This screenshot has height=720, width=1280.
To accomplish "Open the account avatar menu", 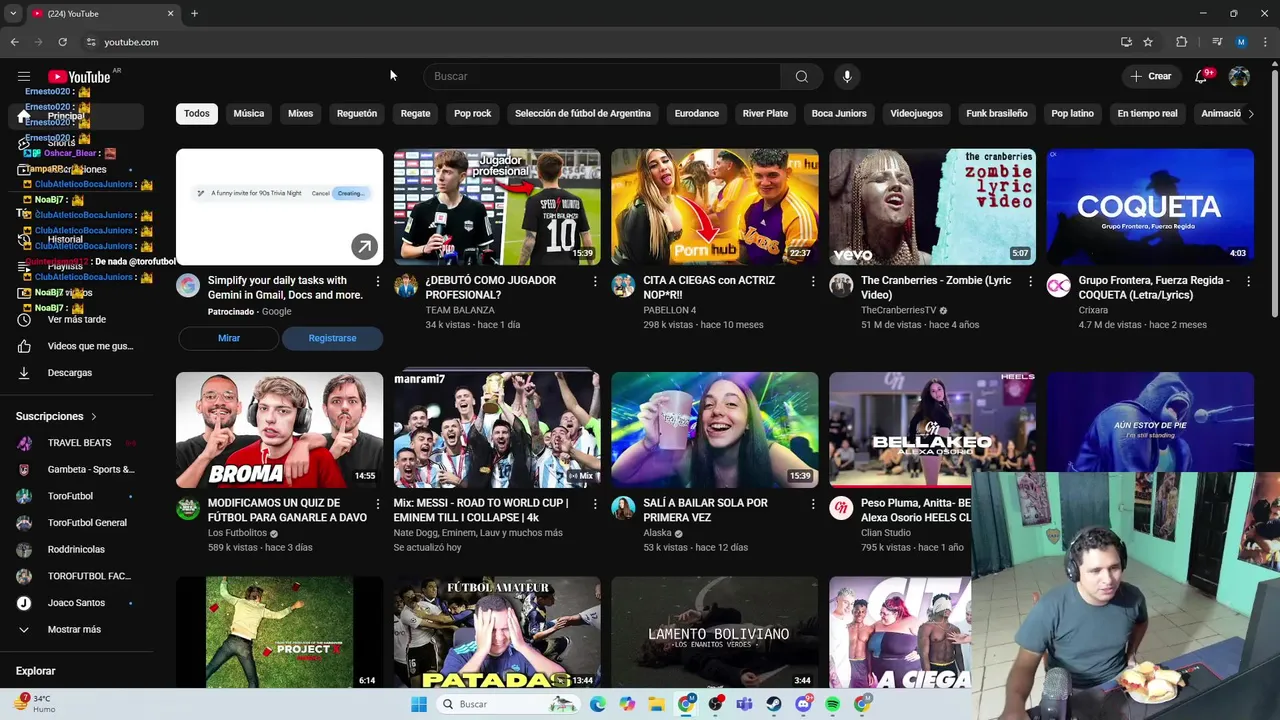I will [x=1239, y=77].
